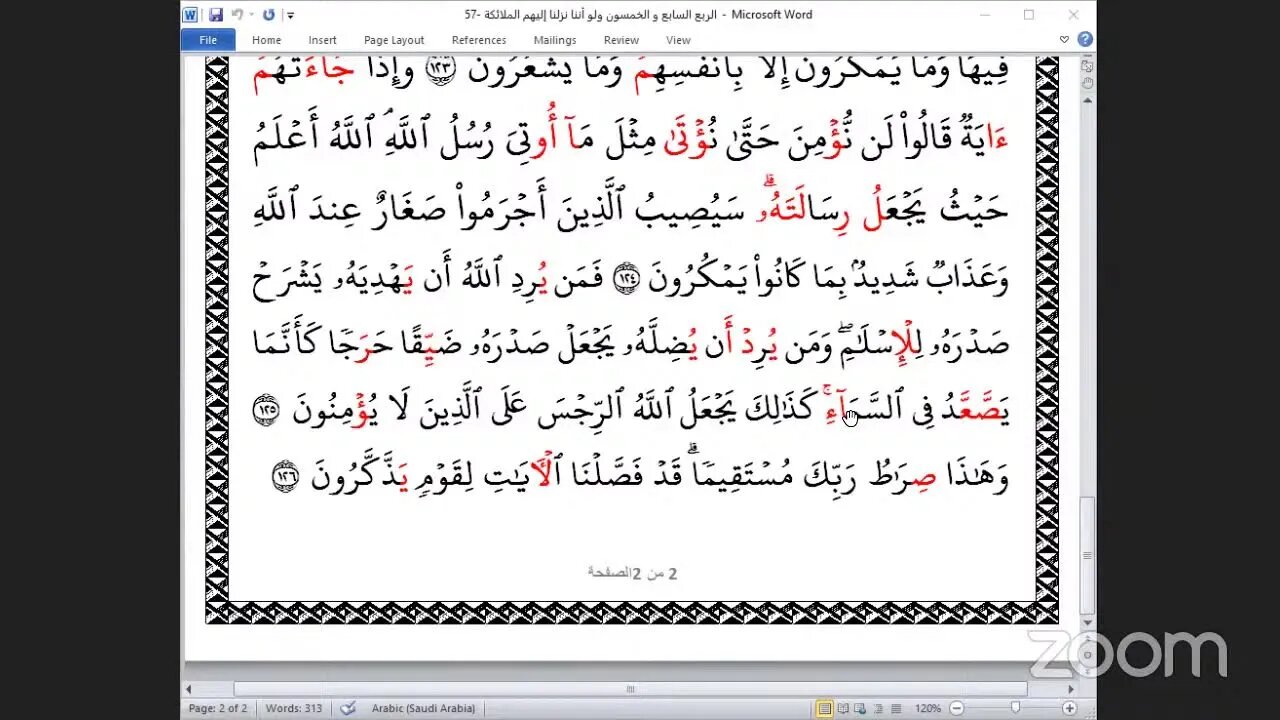1280x720 pixels.
Task: Undo the last action
Action: [237, 14]
